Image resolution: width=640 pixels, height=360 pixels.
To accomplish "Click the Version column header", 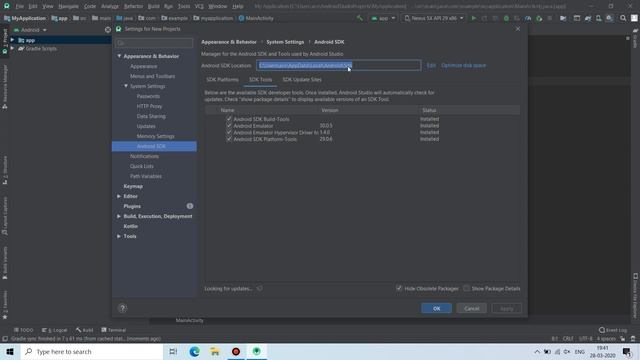I will pos(330,110).
